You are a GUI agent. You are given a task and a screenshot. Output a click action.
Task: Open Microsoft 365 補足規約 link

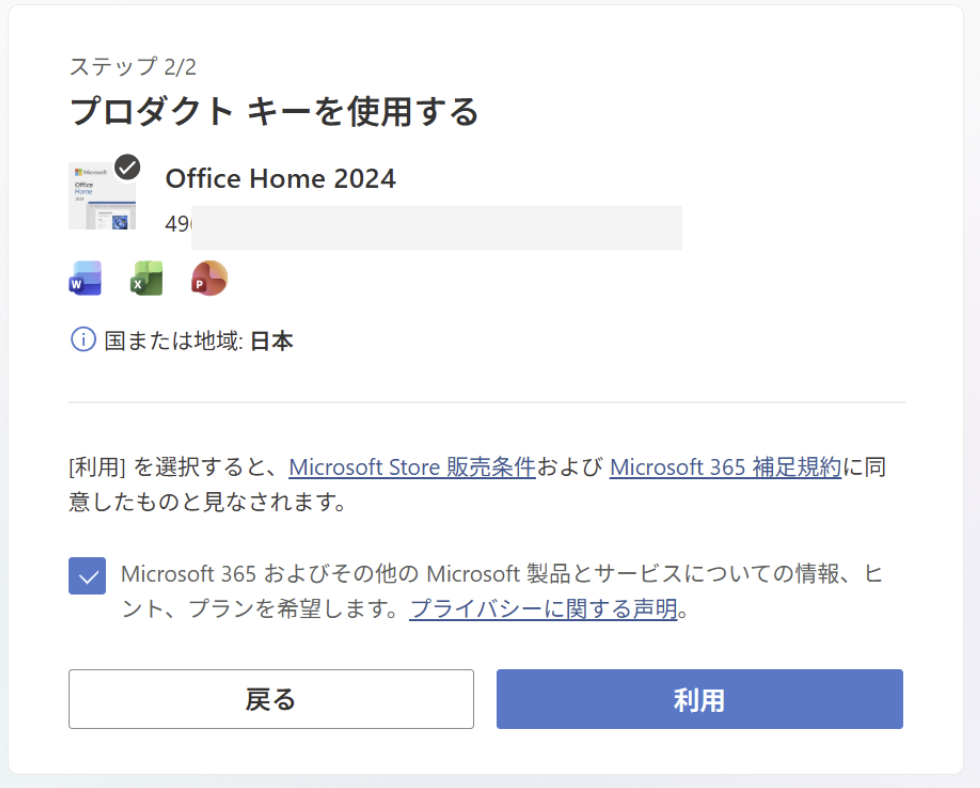coord(725,467)
